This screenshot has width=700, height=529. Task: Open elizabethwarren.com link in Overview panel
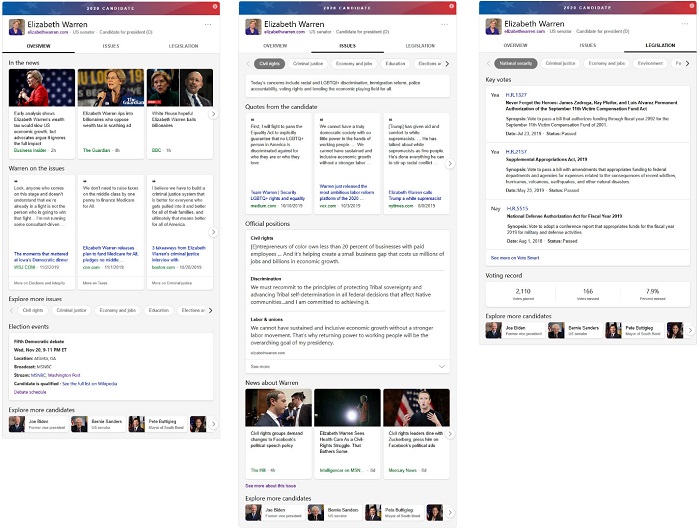pos(48,32)
